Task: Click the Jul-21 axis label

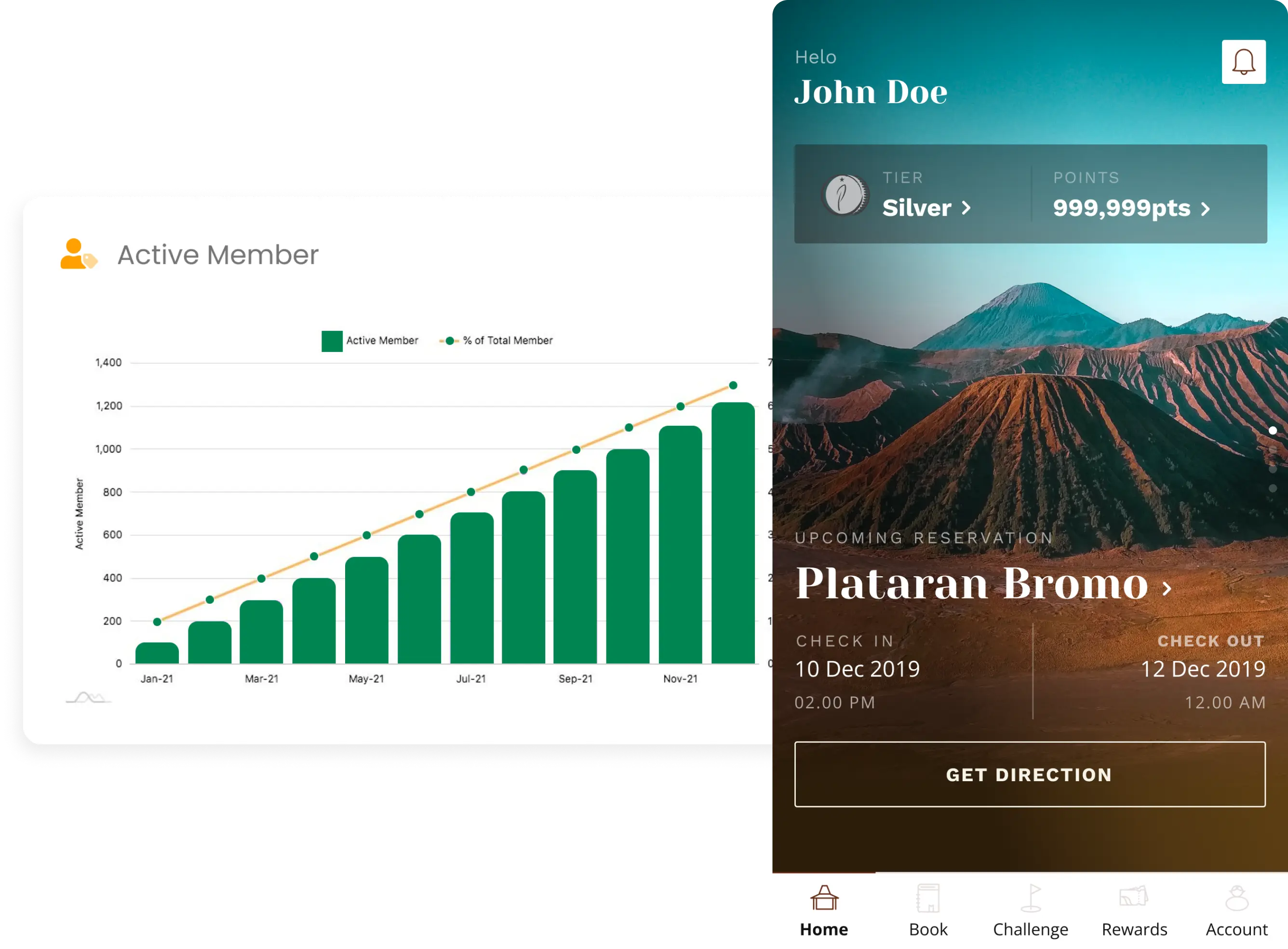Action: pyautogui.click(x=471, y=679)
